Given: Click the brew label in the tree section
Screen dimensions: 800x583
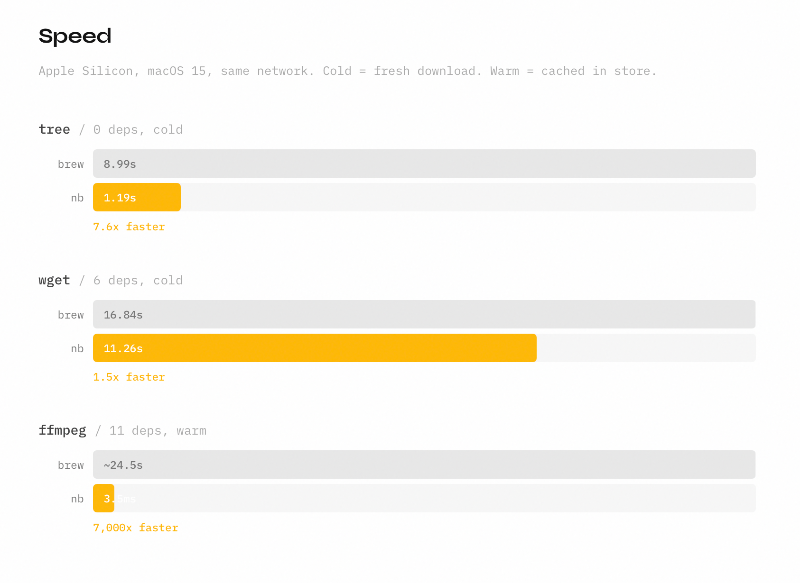Looking at the screenshot, I should click(x=71, y=164).
